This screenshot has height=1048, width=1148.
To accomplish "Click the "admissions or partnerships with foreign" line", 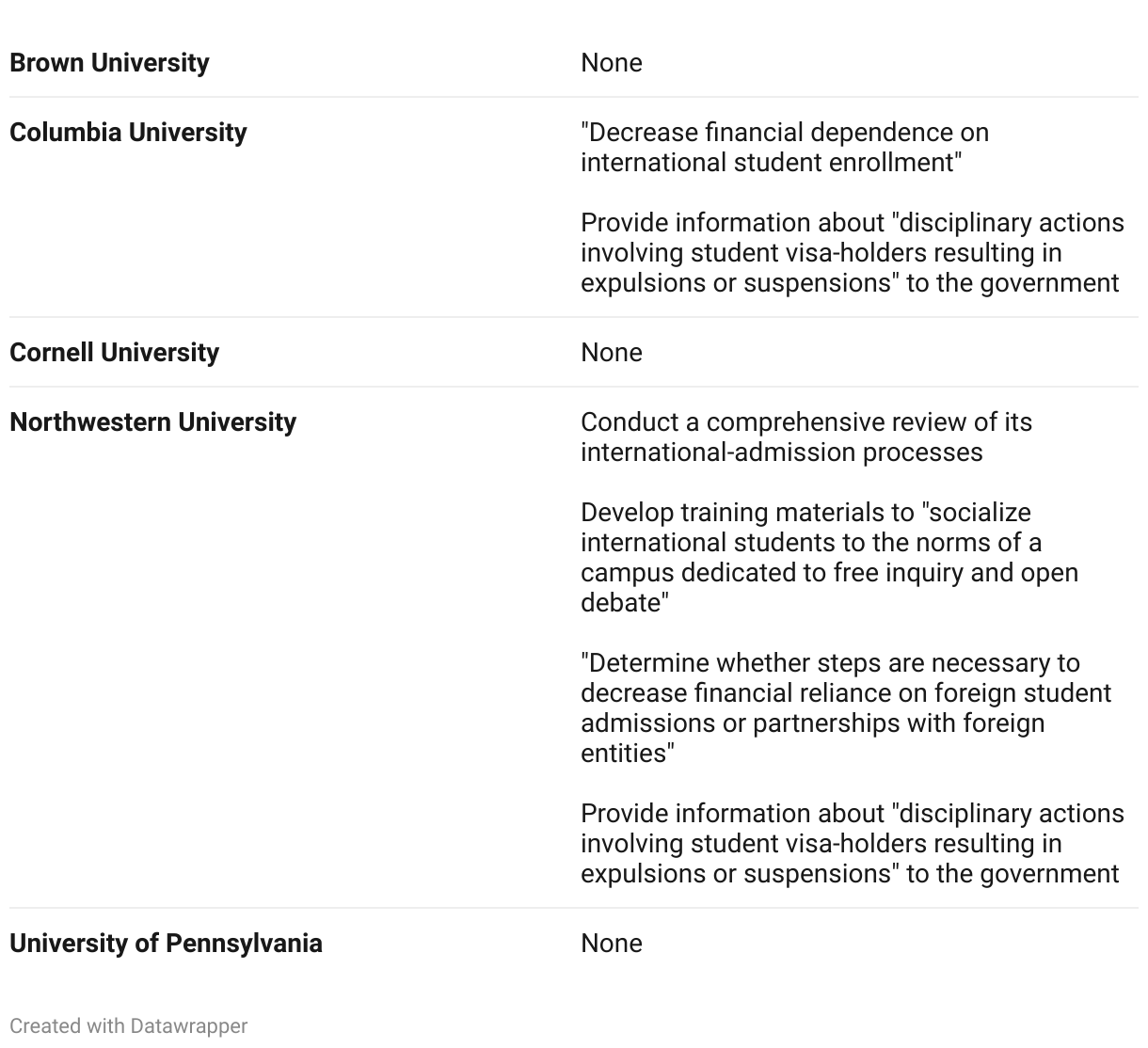I will (x=812, y=723).
